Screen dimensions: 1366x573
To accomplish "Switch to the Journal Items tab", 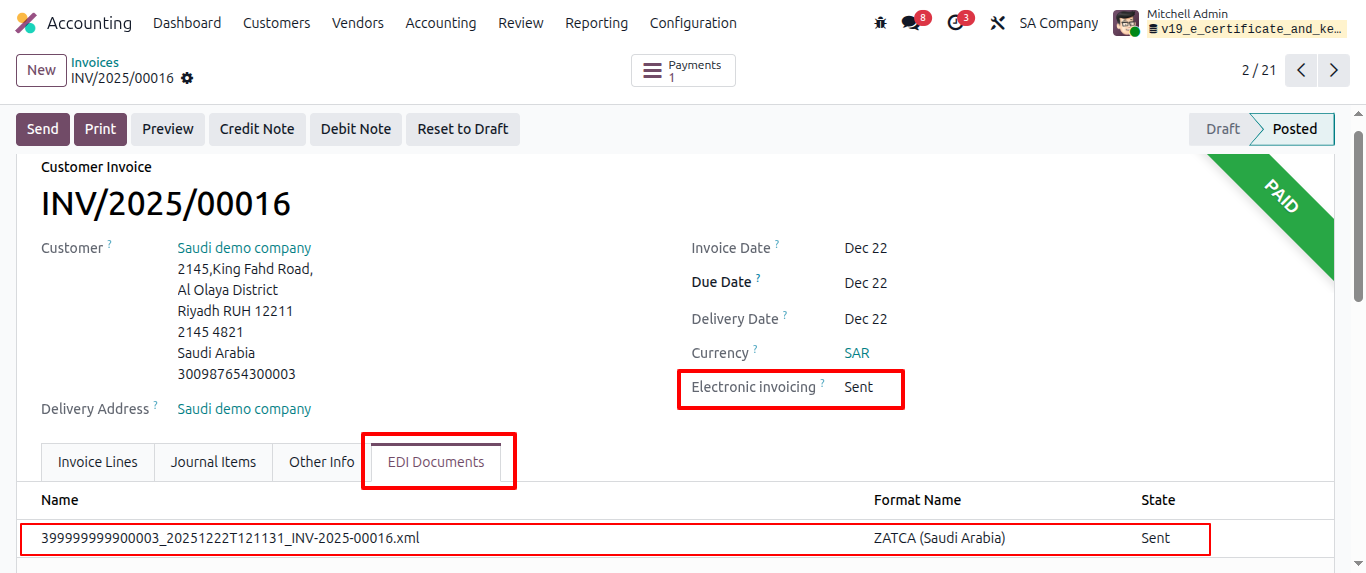I will tap(213, 462).
